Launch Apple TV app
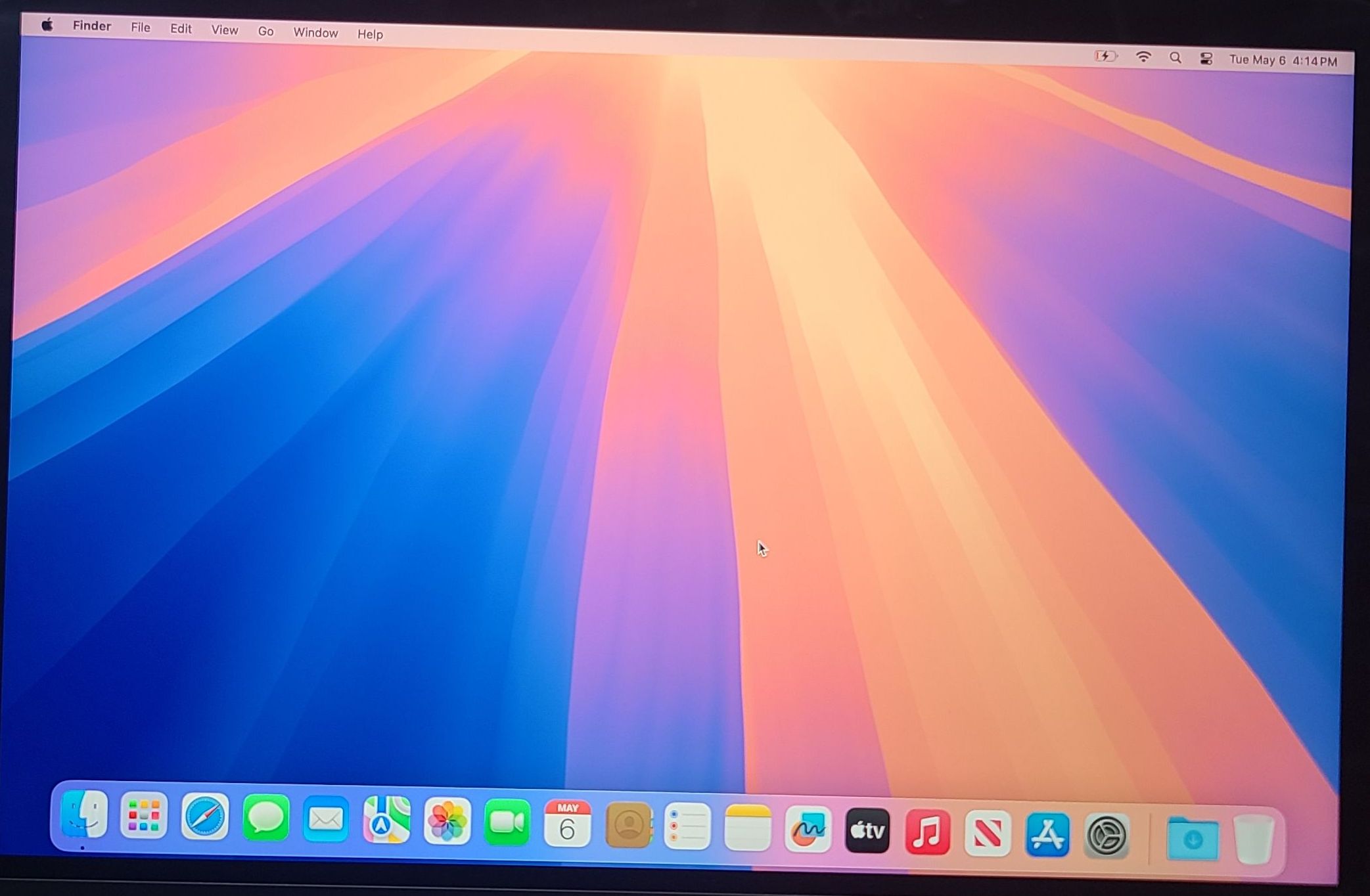The image size is (1370, 896). pyautogui.click(x=867, y=831)
